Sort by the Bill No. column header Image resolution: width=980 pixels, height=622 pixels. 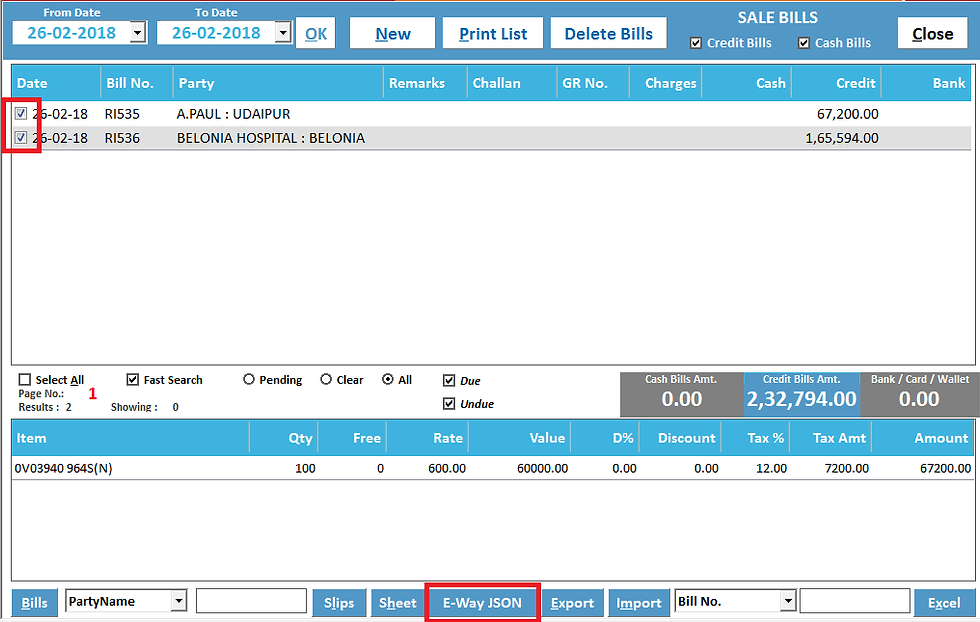137,83
